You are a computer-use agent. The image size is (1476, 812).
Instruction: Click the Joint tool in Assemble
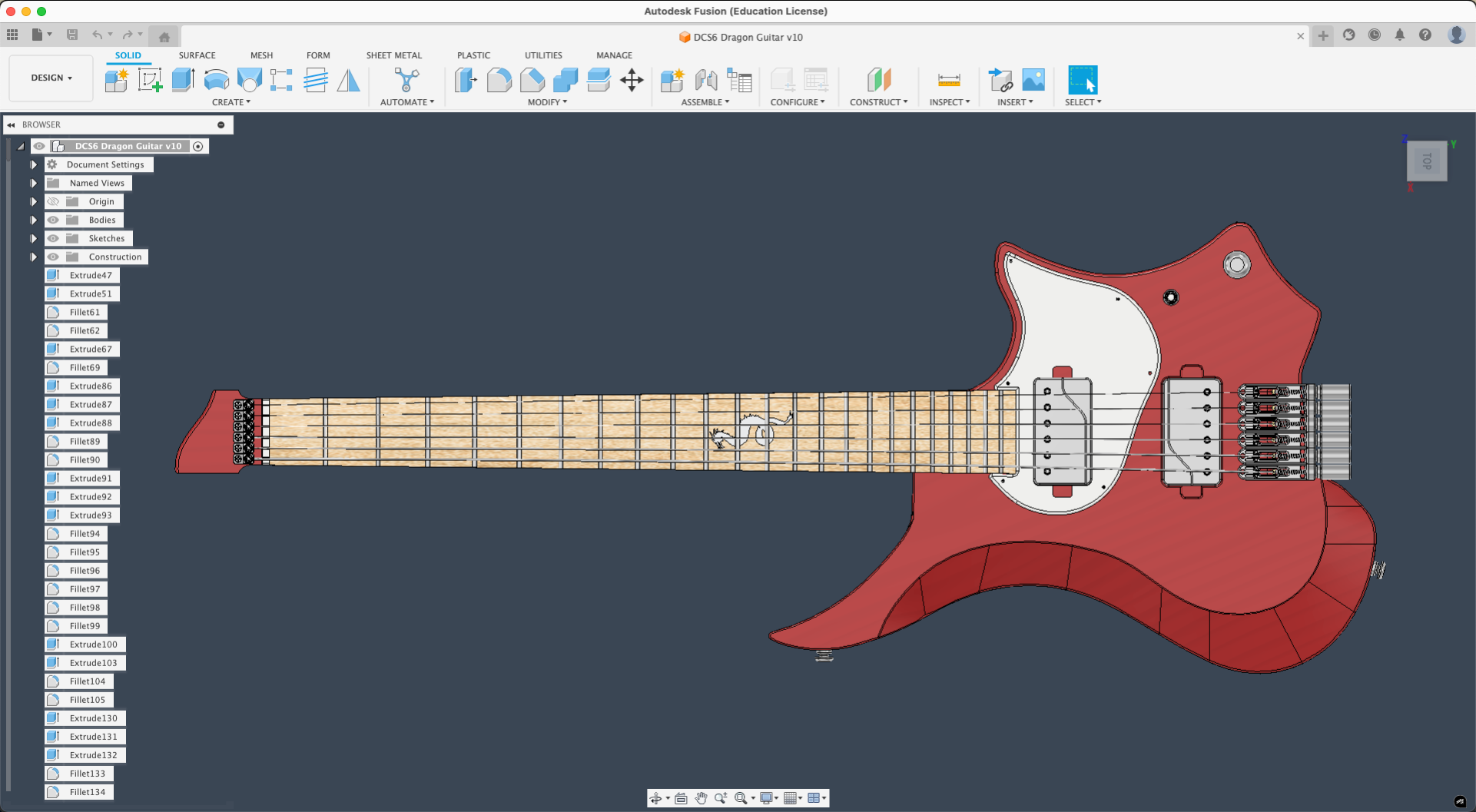click(x=705, y=80)
